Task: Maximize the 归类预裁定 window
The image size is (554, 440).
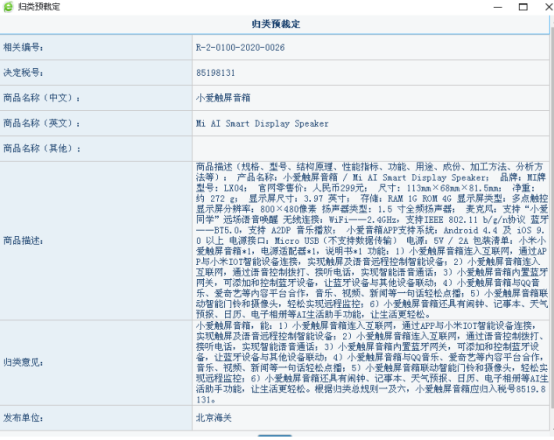Action: pos(523,7)
